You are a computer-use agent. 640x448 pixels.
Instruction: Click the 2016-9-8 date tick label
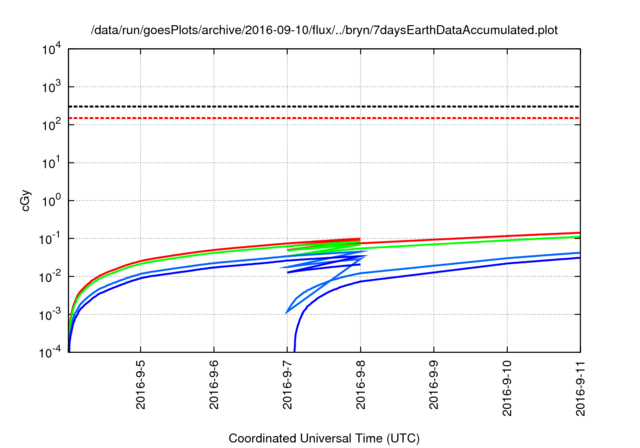pyautogui.click(x=360, y=385)
